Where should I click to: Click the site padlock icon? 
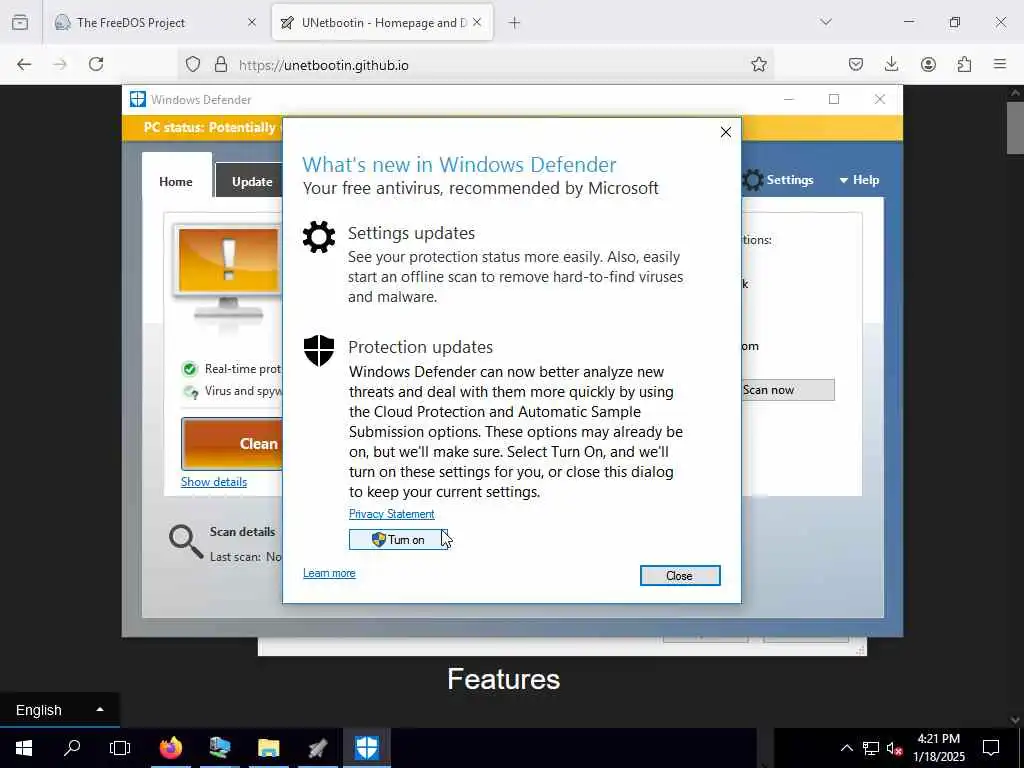(221, 64)
